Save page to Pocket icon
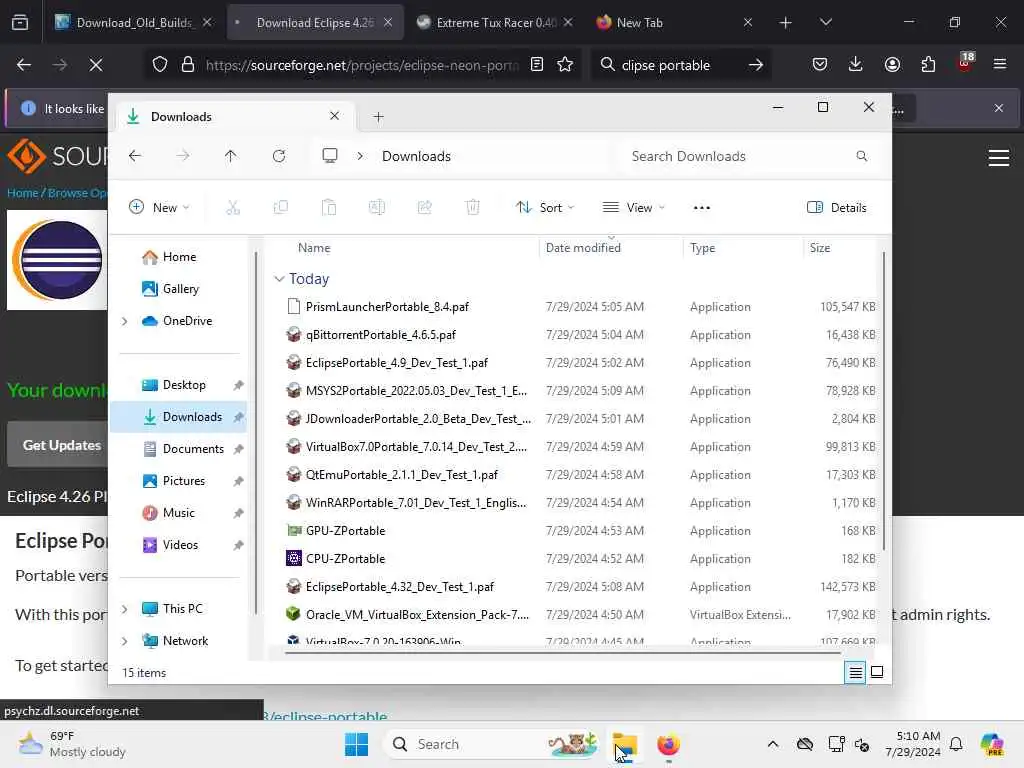The width and height of the screenshot is (1024, 768). tap(820, 64)
